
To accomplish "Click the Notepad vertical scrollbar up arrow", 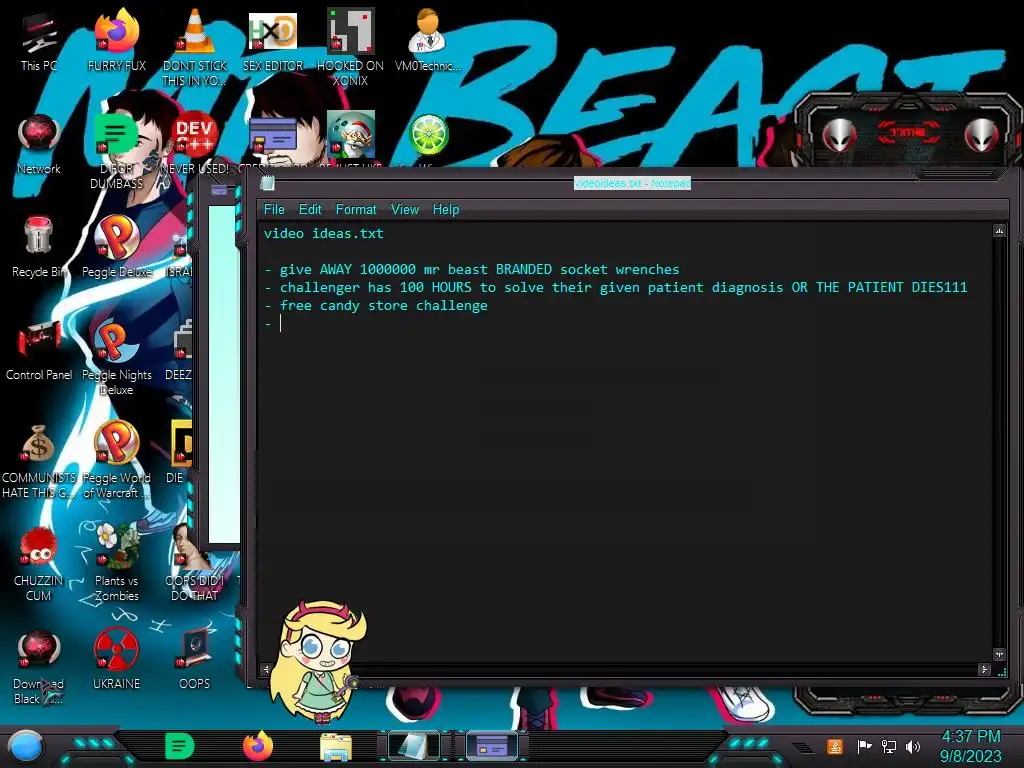I will pos(999,231).
